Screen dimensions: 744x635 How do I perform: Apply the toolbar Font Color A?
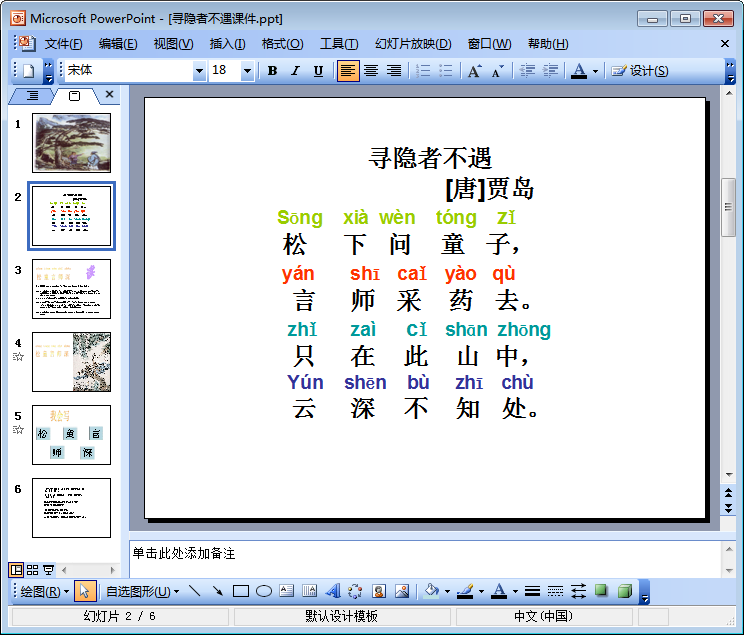click(579, 71)
